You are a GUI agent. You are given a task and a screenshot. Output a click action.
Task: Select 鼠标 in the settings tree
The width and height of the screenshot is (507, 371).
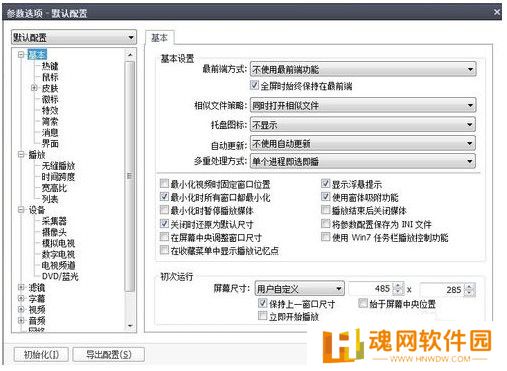pyautogui.click(x=50, y=77)
